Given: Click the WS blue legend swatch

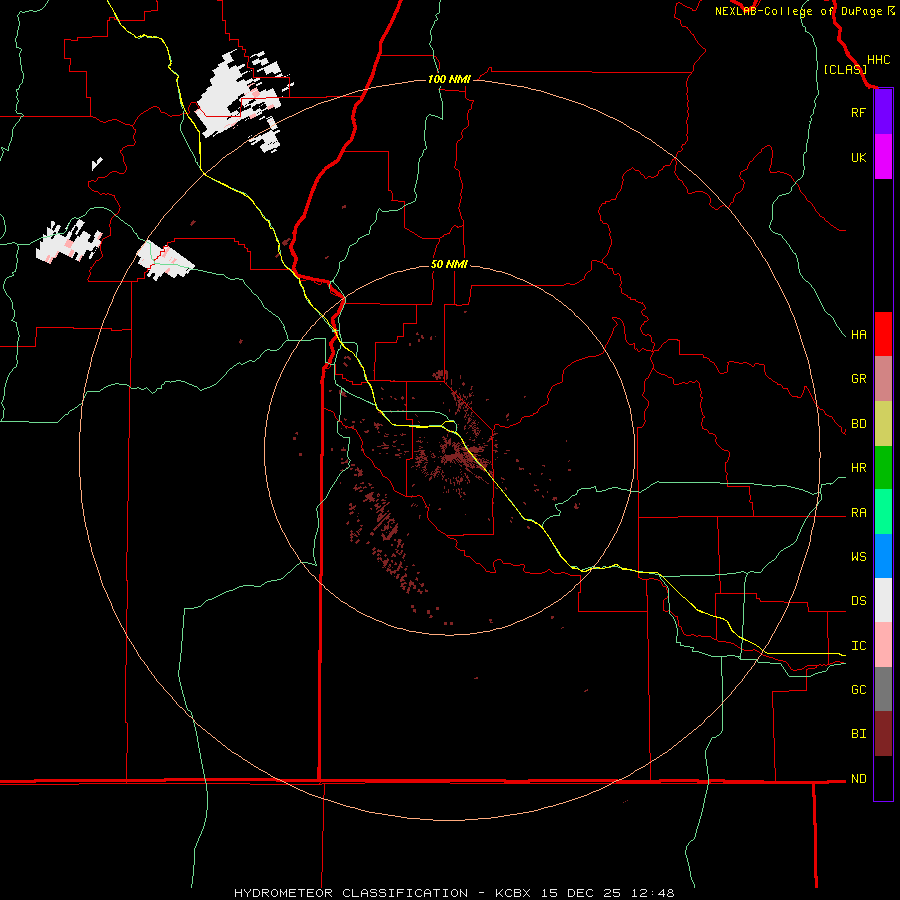Looking at the screenshot, I should click(x=883, y=556).
